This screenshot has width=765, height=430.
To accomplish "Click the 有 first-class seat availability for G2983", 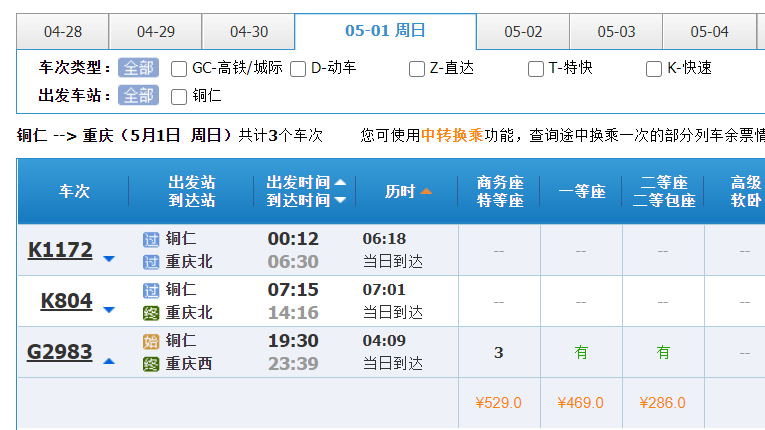I will 581,353.
